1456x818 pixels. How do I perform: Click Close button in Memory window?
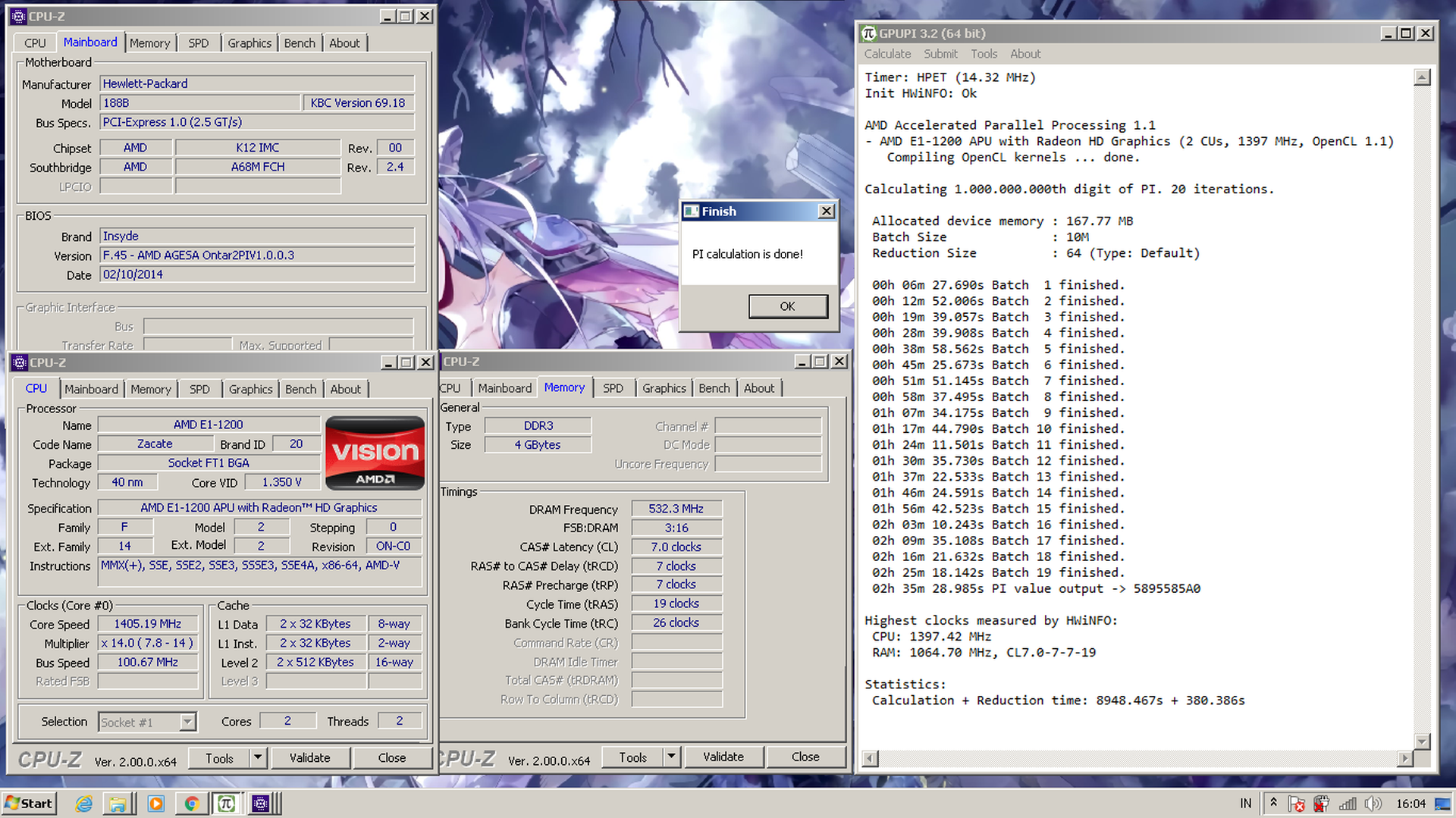[805, 757]
